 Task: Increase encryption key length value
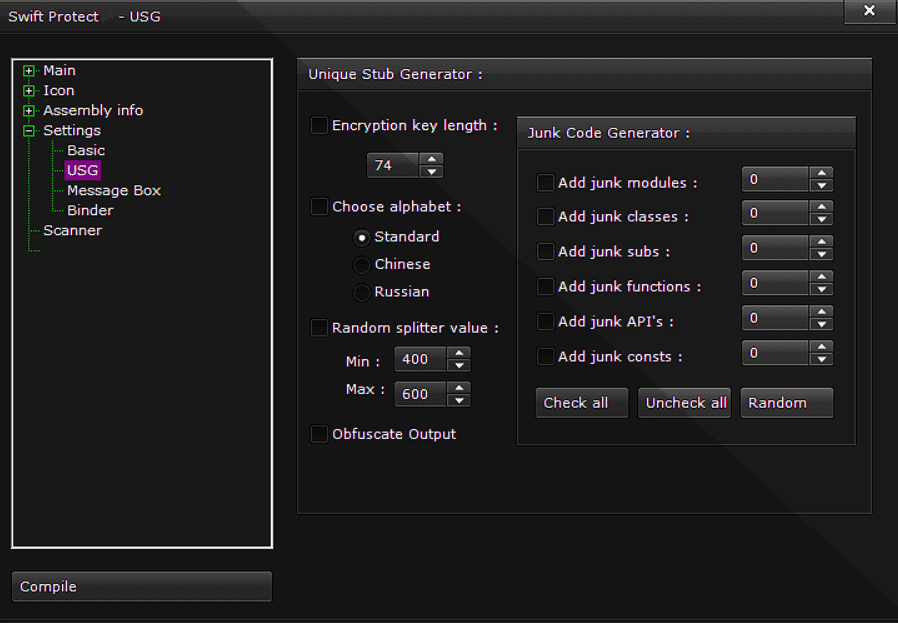click(432, 159)
